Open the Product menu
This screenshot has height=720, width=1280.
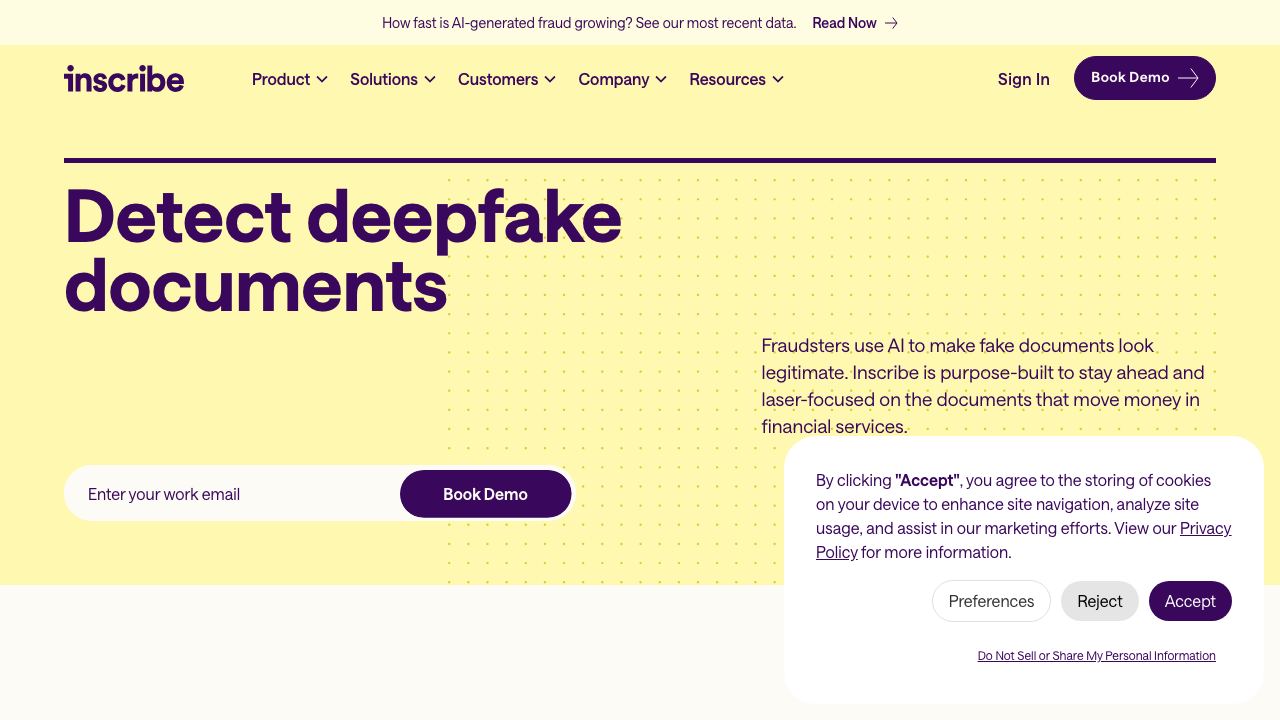point(290,79)
